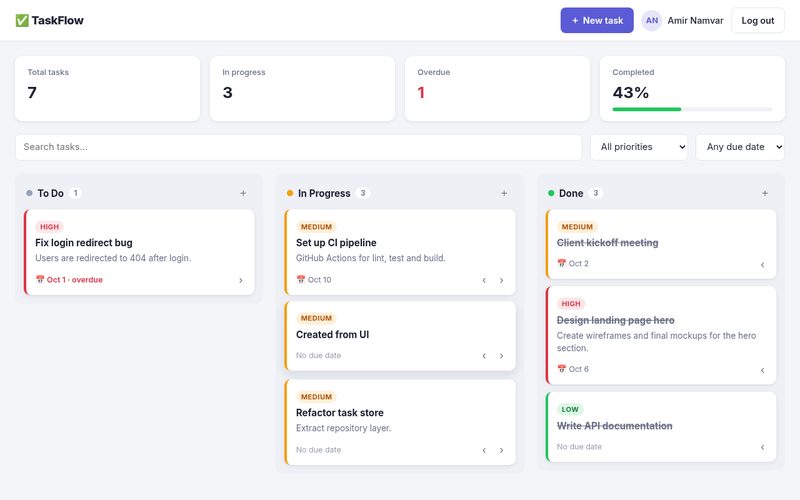Click calendar icon beside Oct 10
This screenshot has height=500, width=800.
pyautogui.click(x=301, y=279)
